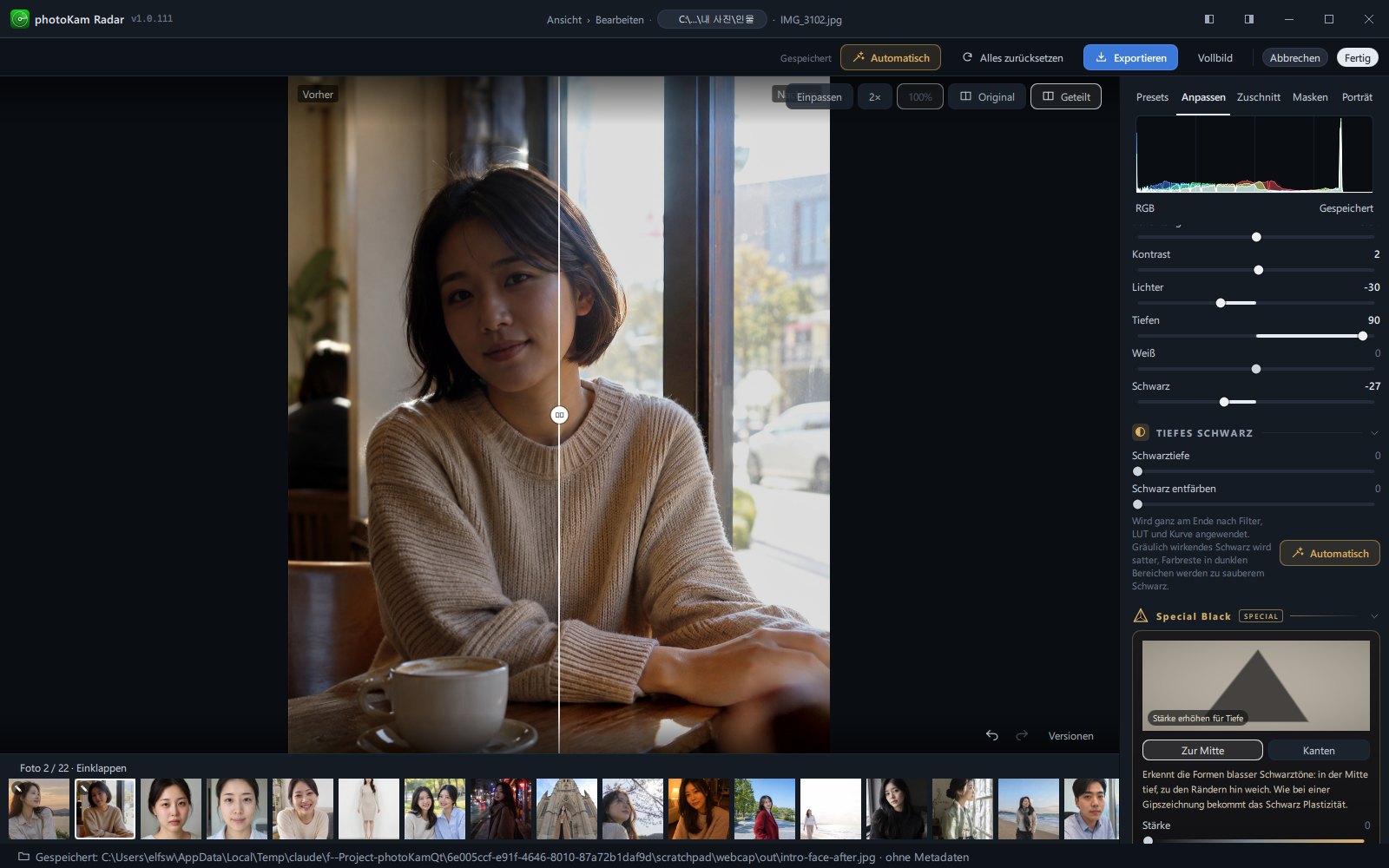Switch to the Porträt tab
Image resolution: width=1389 pixels, height=868 pixels.
point(1357,97)
